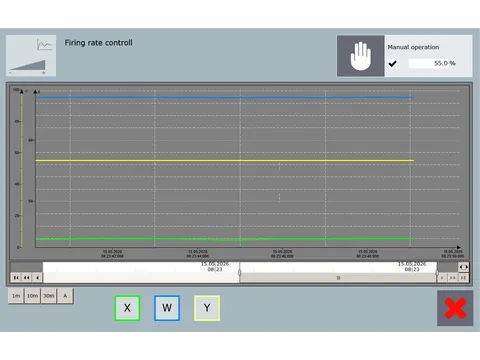
Task: Jump to the start of the trend
Action: point(16,278)
